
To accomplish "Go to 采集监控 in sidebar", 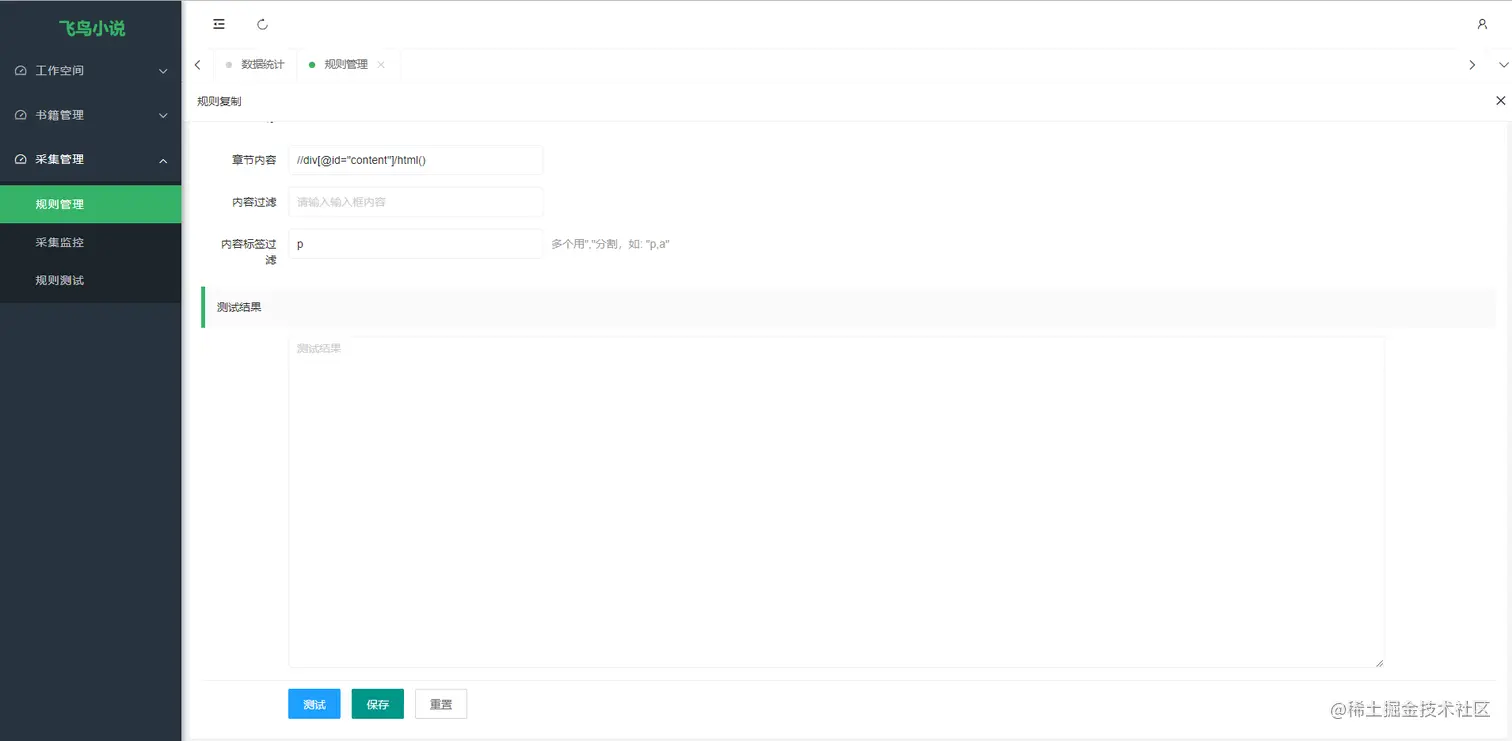I will tap(91, 242).
